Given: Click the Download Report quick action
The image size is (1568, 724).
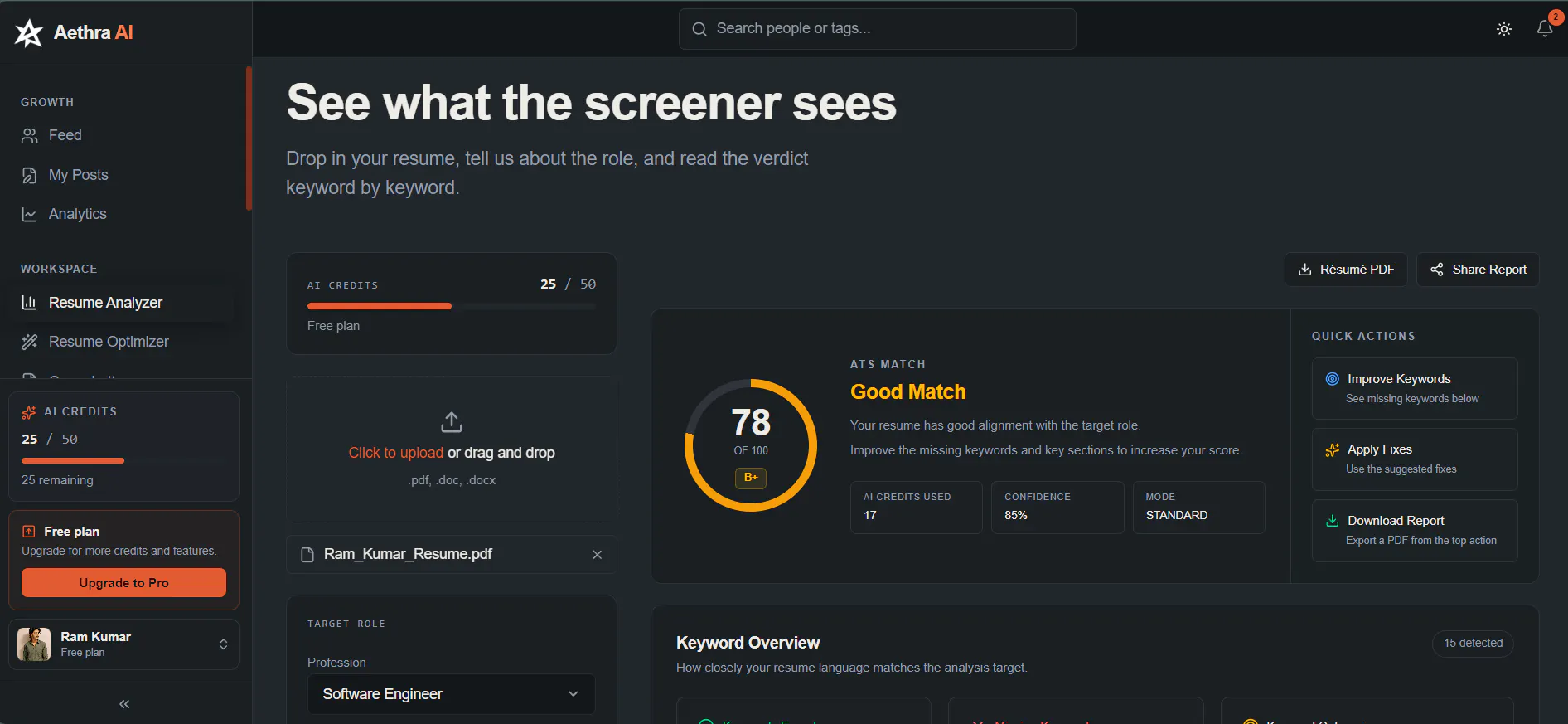Looking at the screenshot, I should pyautogui.click(x=1415, y=531).
